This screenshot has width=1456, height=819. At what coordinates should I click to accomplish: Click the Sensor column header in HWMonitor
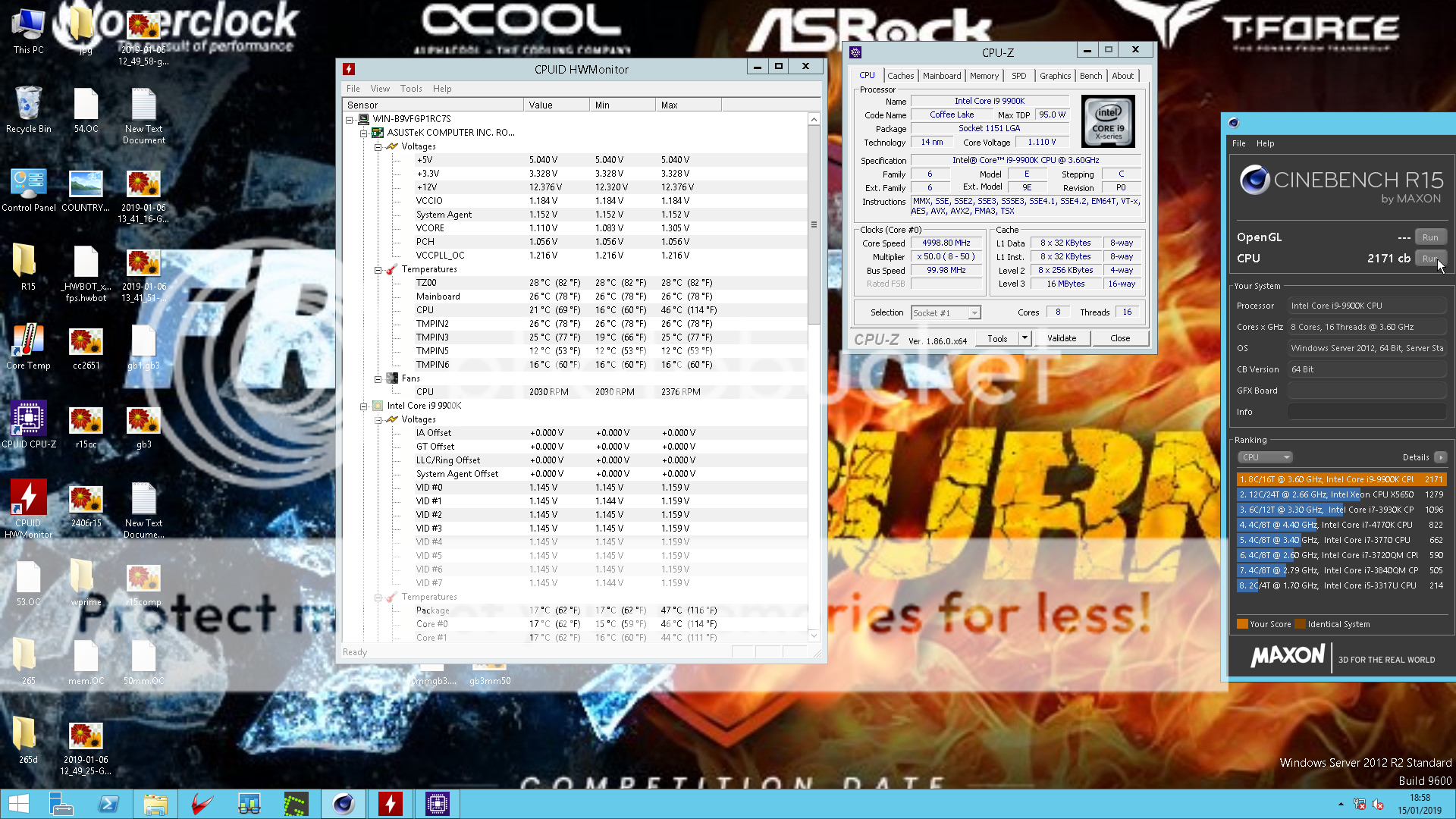433,105
